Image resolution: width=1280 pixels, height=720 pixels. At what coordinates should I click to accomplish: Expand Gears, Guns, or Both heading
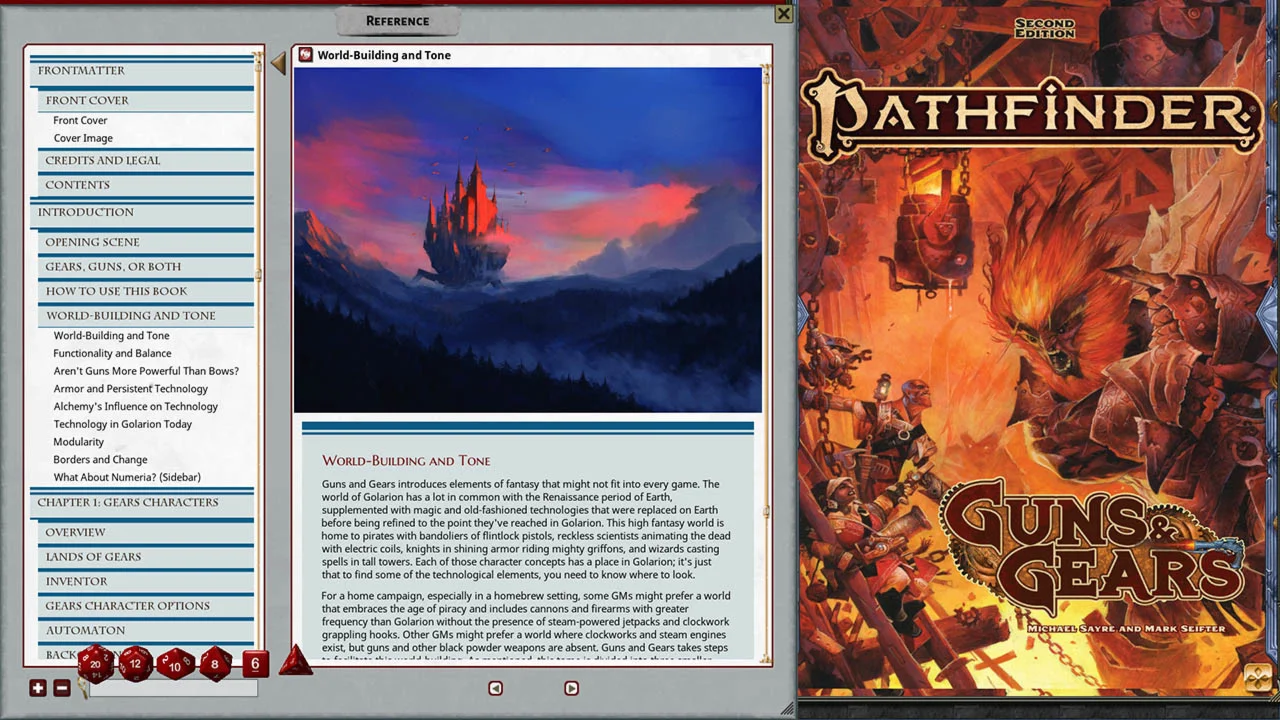[x=146, y=267]
